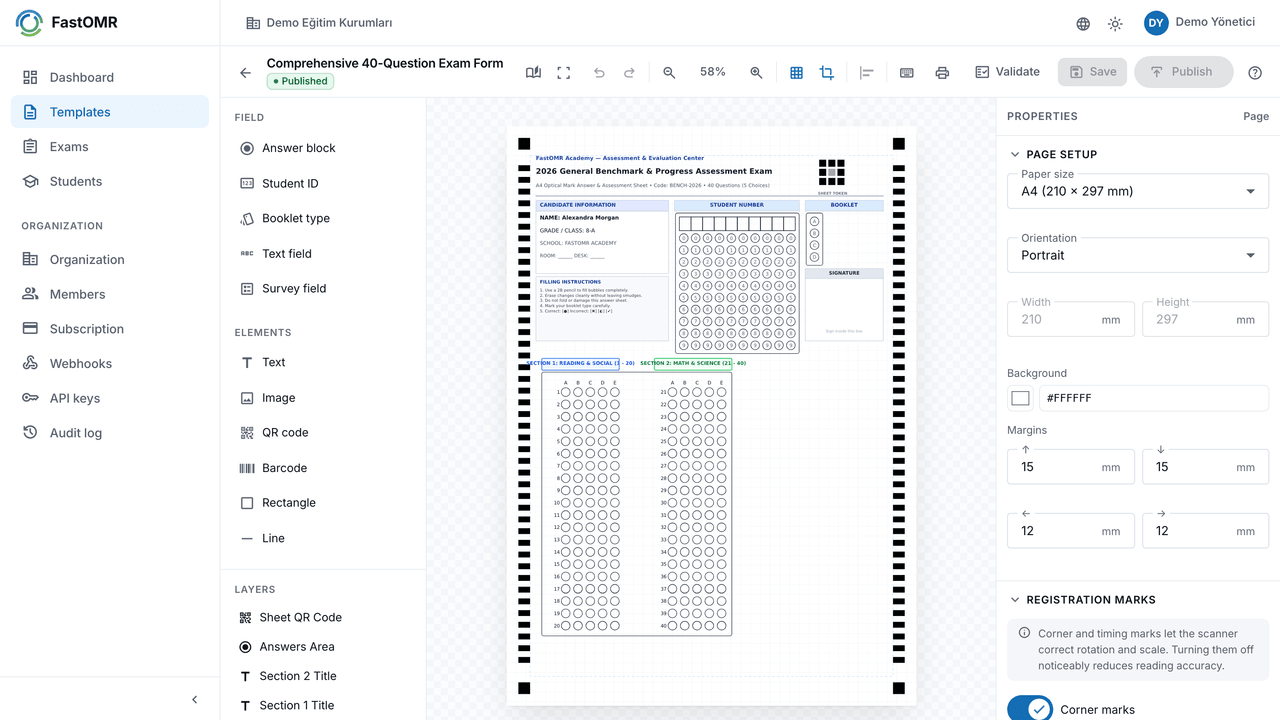Zoom in on the canvas
The width and height of the screenshot is (1280, 720).
[756, 72]
